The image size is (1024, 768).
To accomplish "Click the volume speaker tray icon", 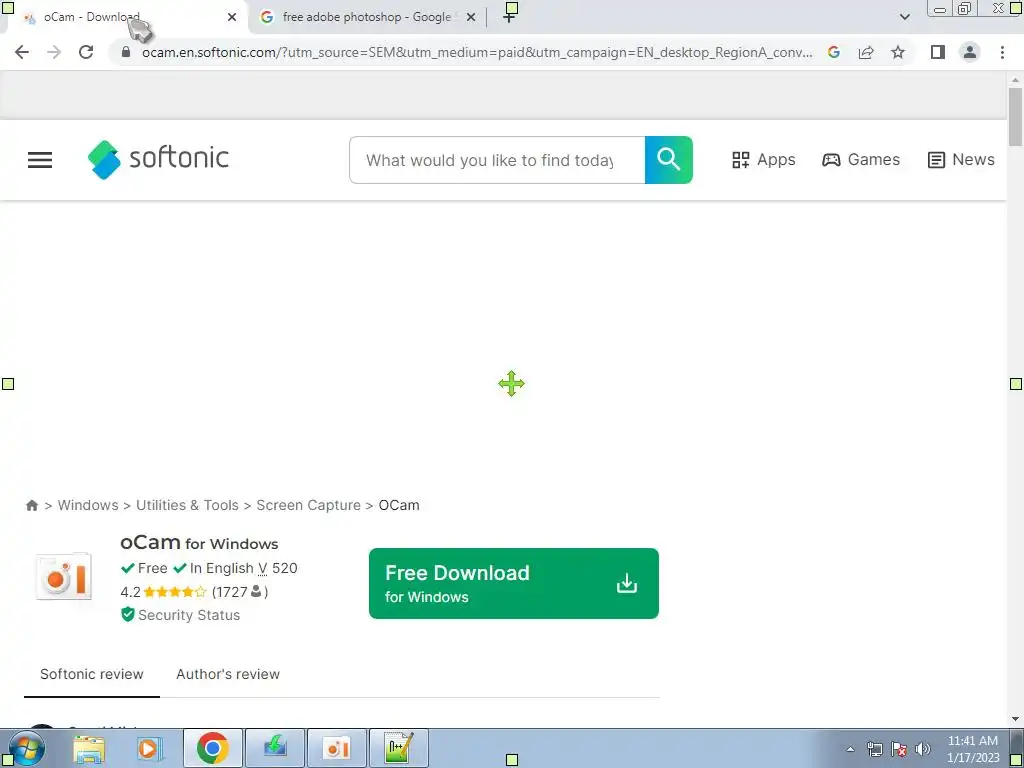I will click(x=923, y=749).
